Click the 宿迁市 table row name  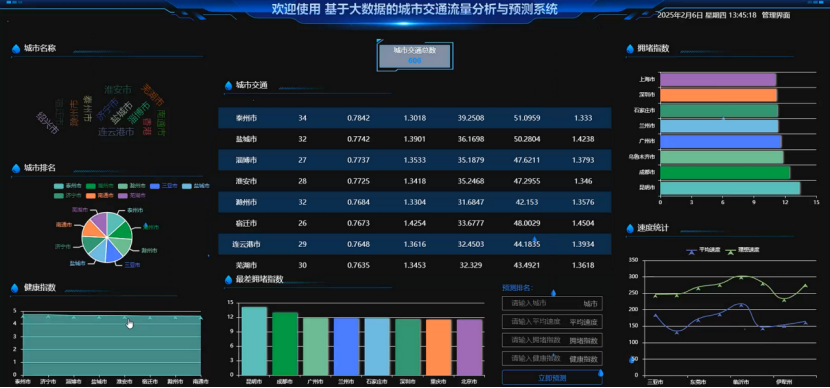pos(247,223)
